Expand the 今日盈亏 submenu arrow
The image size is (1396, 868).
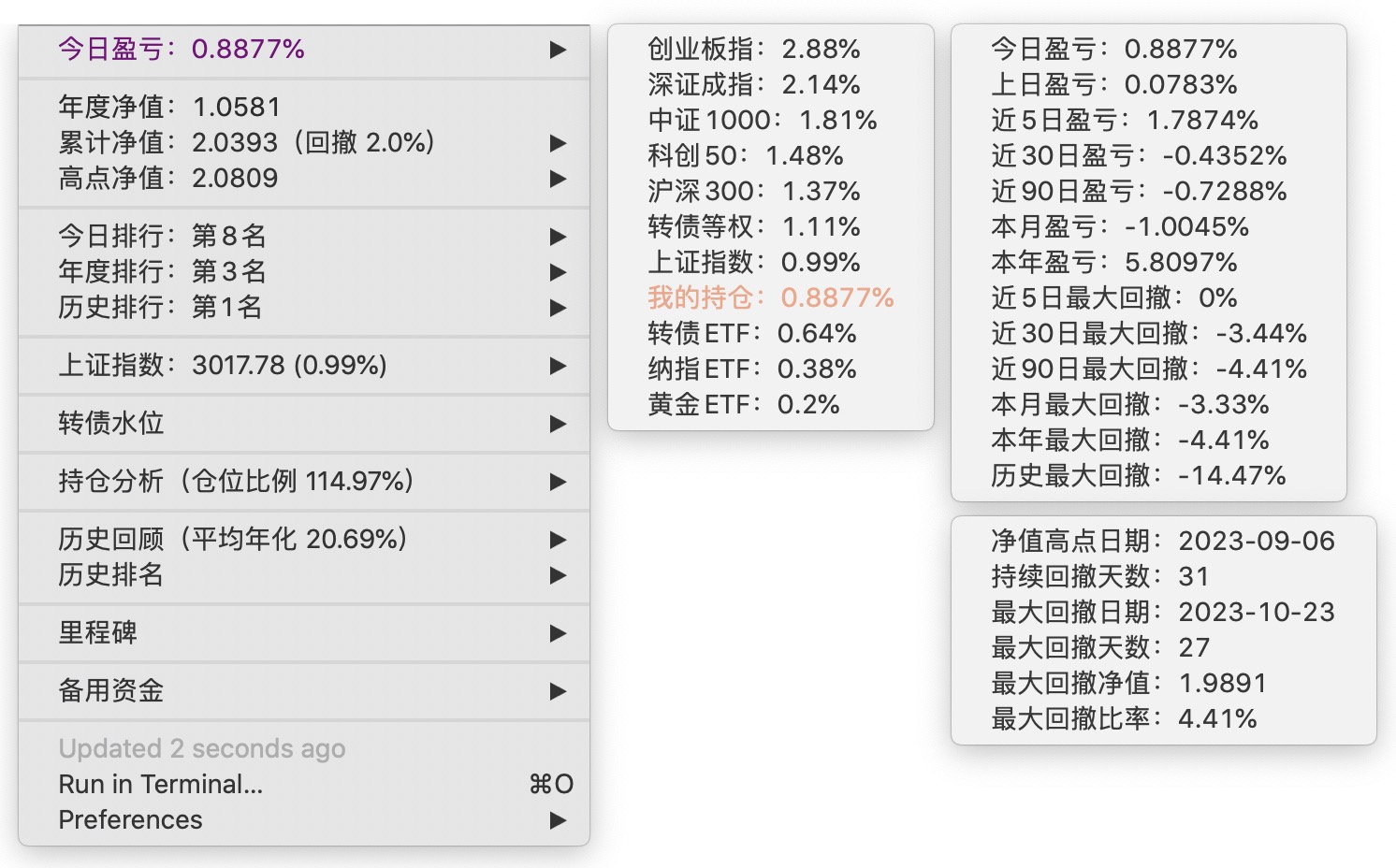(559, 50)
